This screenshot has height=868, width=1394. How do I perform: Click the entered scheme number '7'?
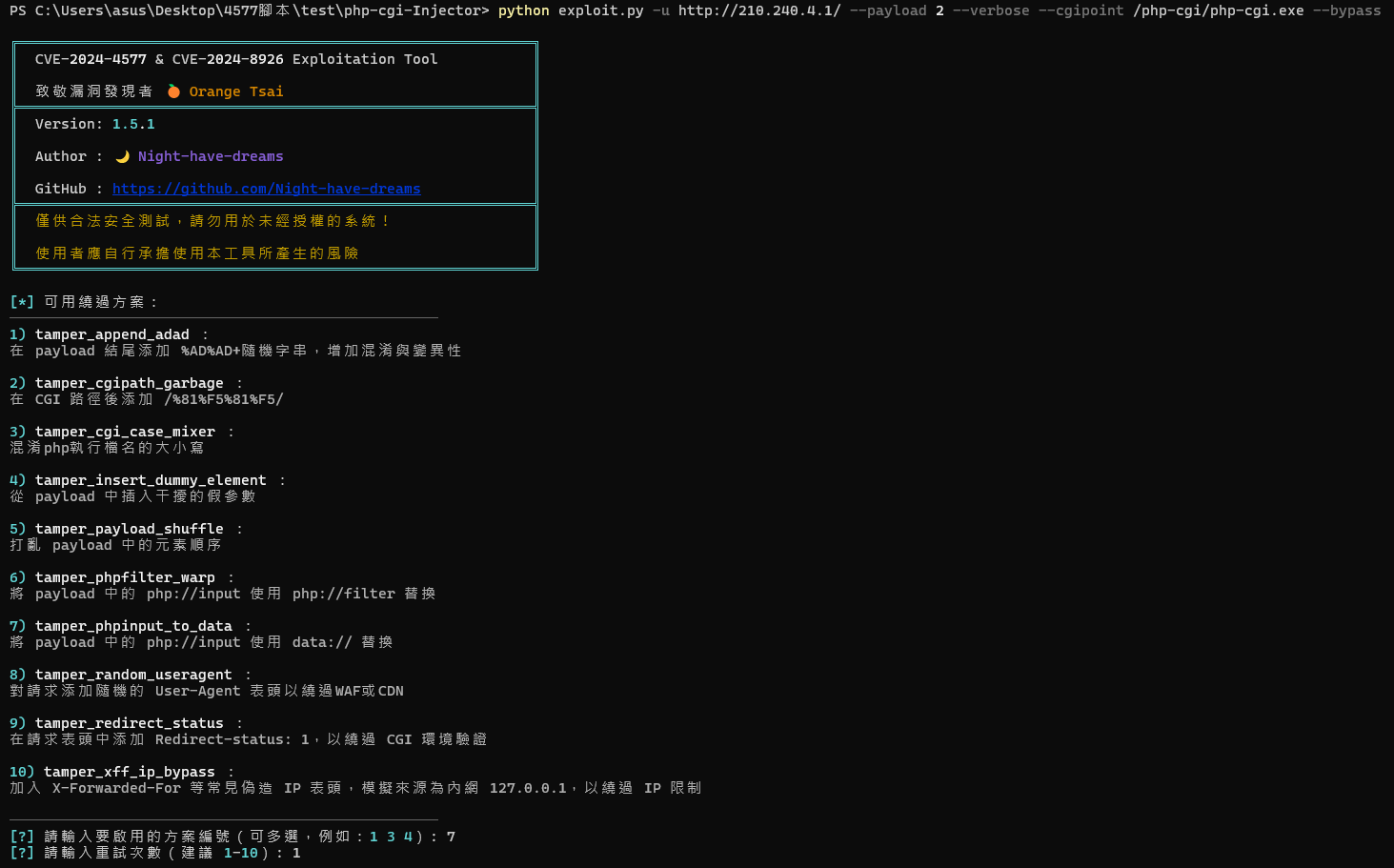(451, 837)
